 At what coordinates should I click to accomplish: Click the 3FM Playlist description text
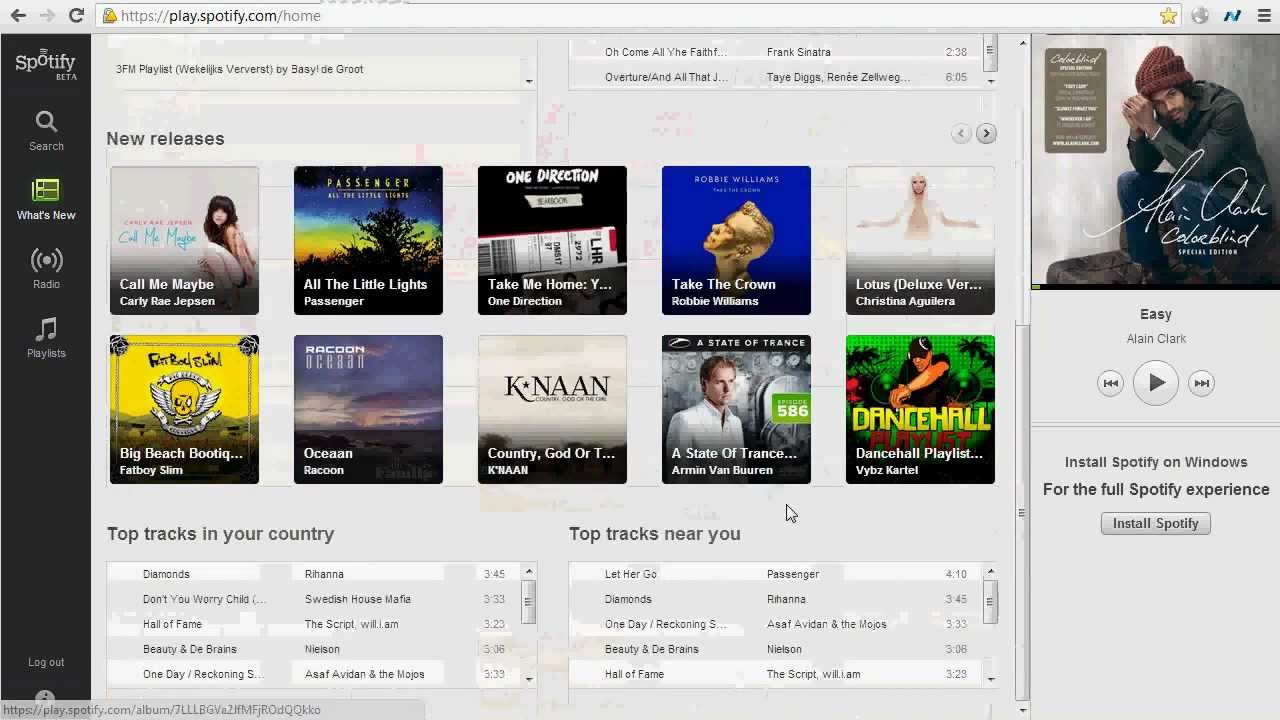(240, 69)
